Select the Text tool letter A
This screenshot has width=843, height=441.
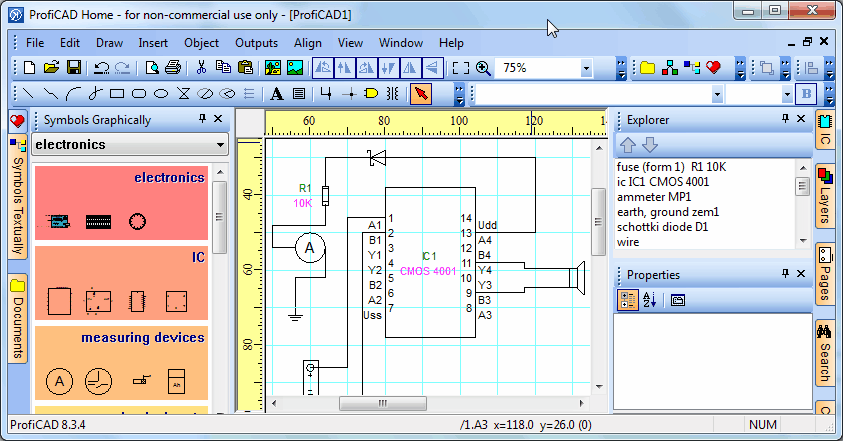(277, 94)
